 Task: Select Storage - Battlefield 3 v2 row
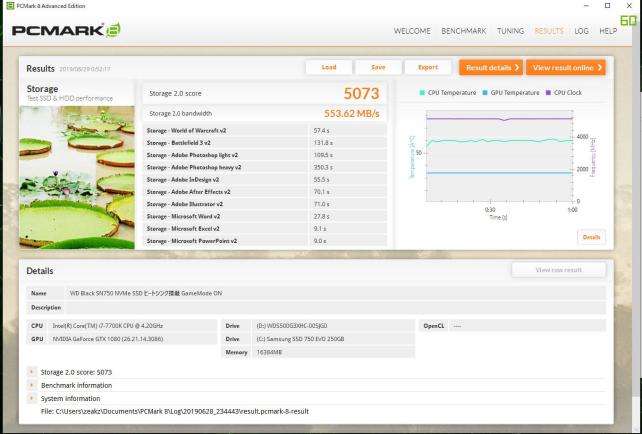(x=264, y=143)
